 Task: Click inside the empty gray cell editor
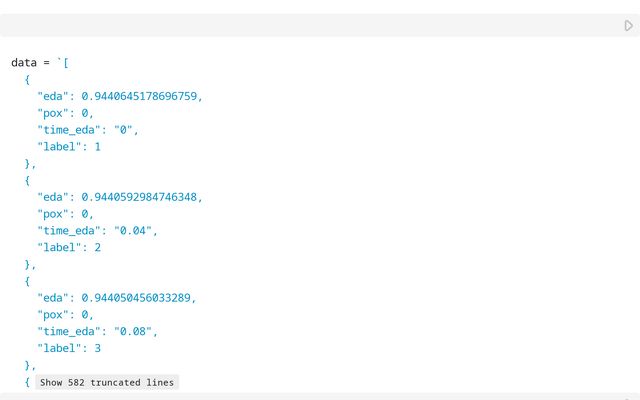300,26
